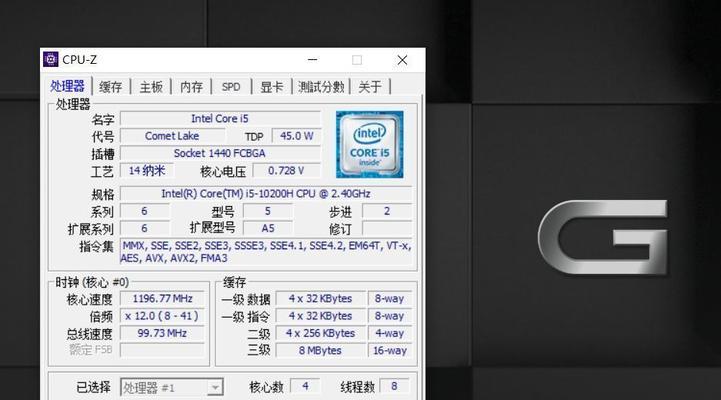Open the 显卡 tab
Screen dimensions: 721x400
point(271,87)
